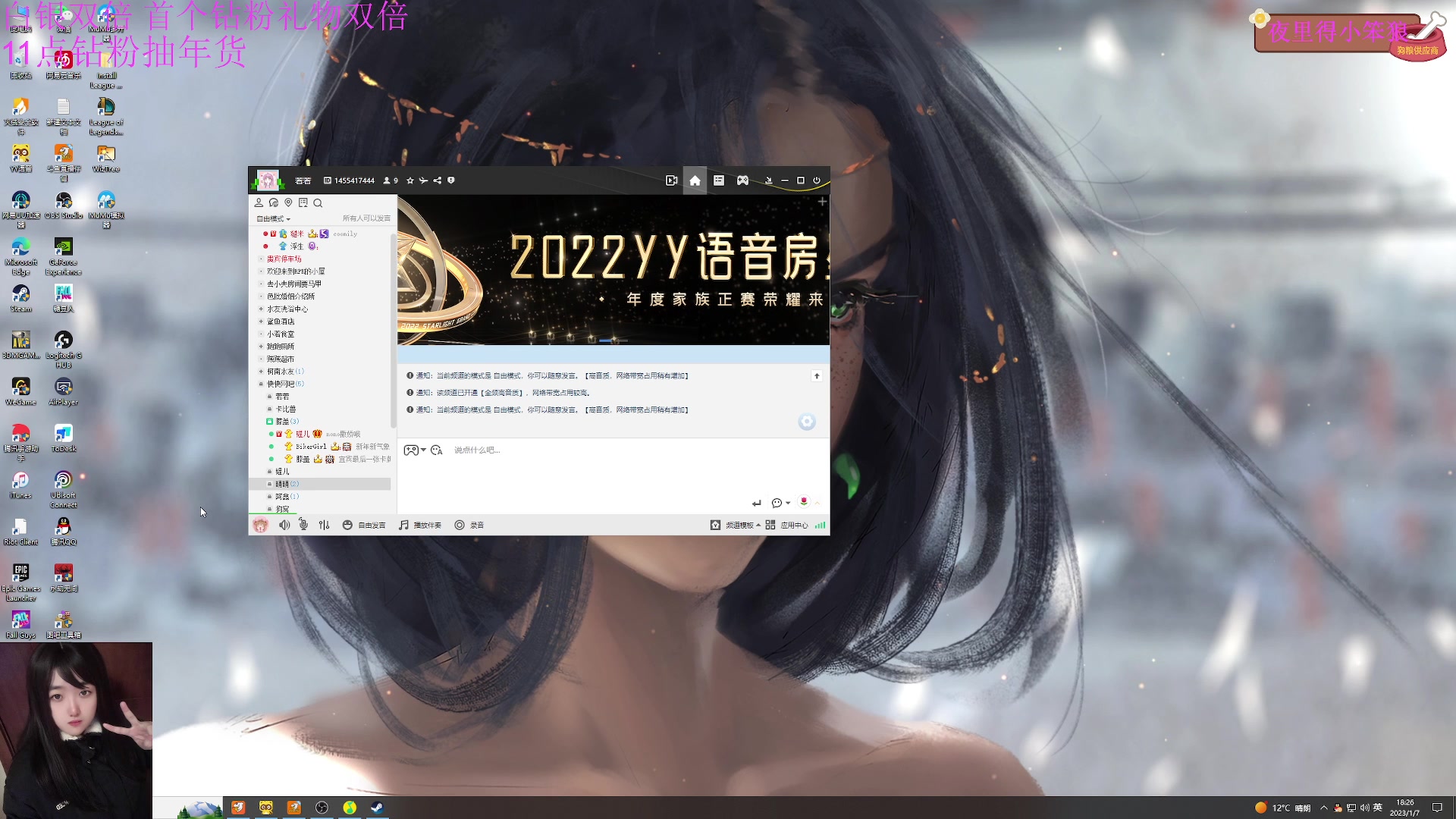
Task: Open 应用中心 app center
Action: [787, 525]
